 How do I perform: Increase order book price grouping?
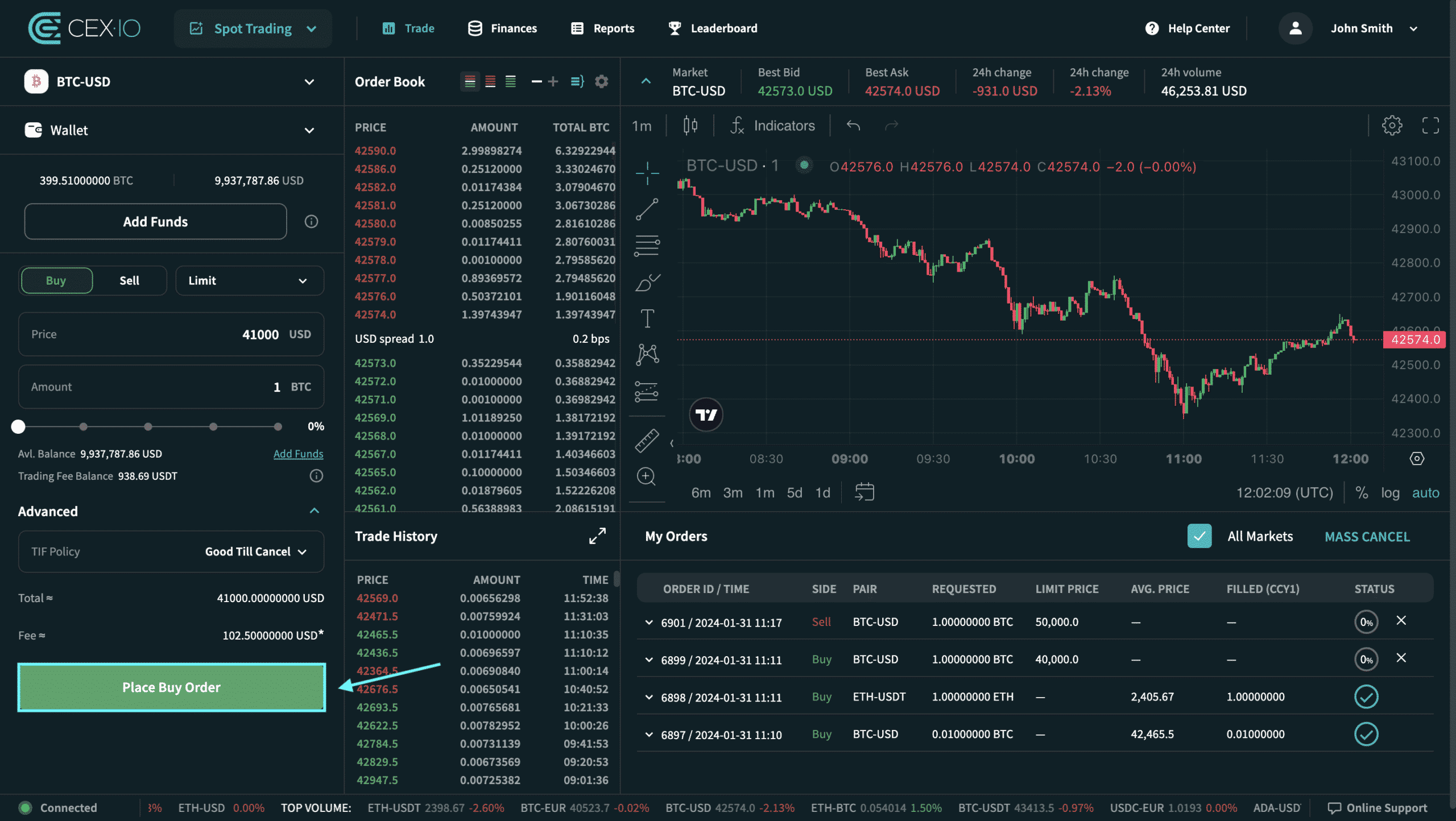553,82
